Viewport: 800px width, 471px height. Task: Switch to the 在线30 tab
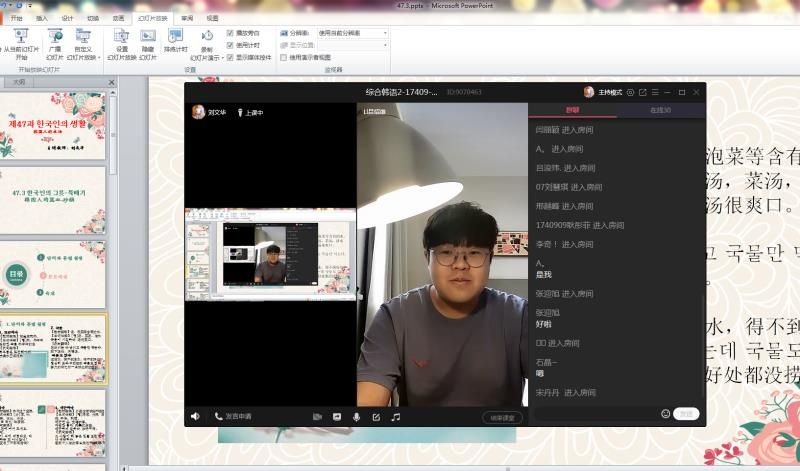coord(660,110)
